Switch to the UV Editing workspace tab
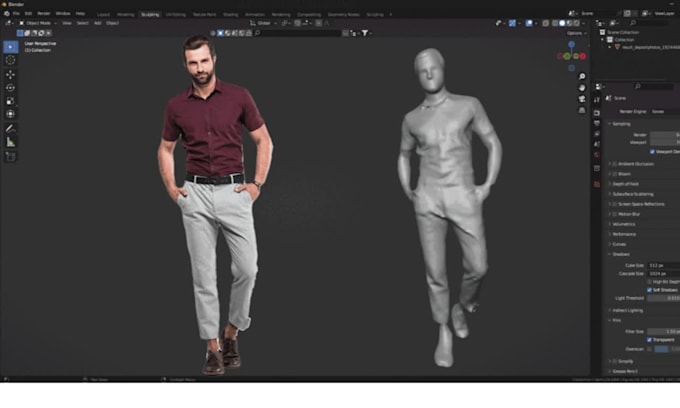 176,15
